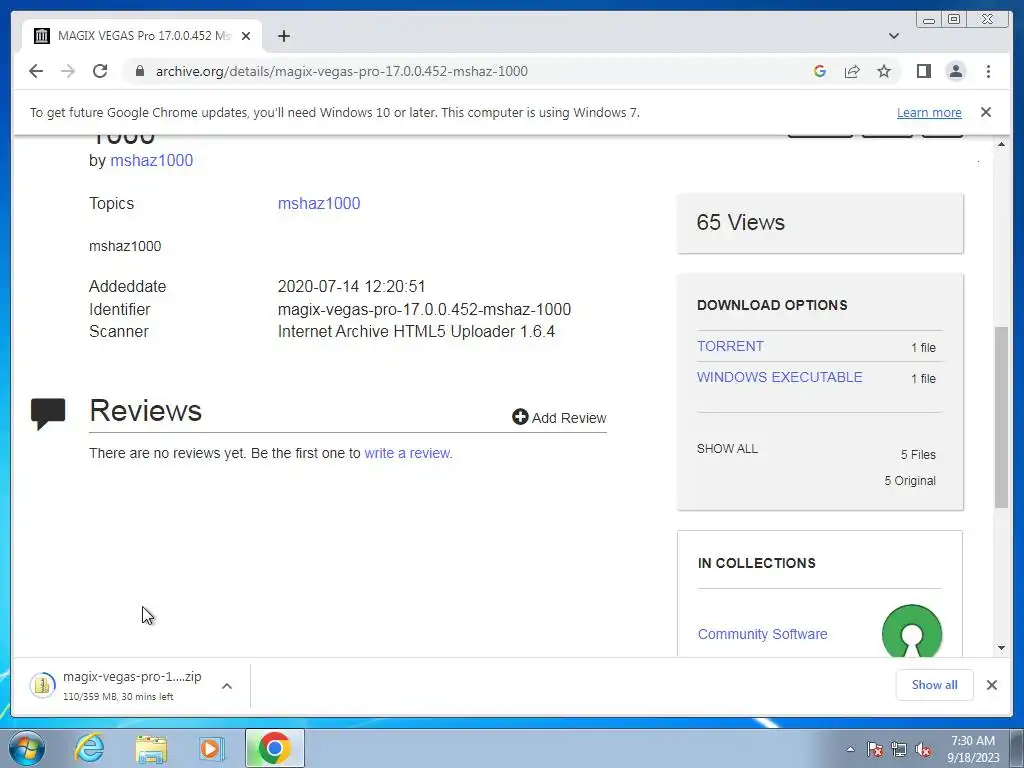Open mshaz1000 uploader profile link
The width and height of the screenshot is (1024, 768).
[x=152, y=161]
